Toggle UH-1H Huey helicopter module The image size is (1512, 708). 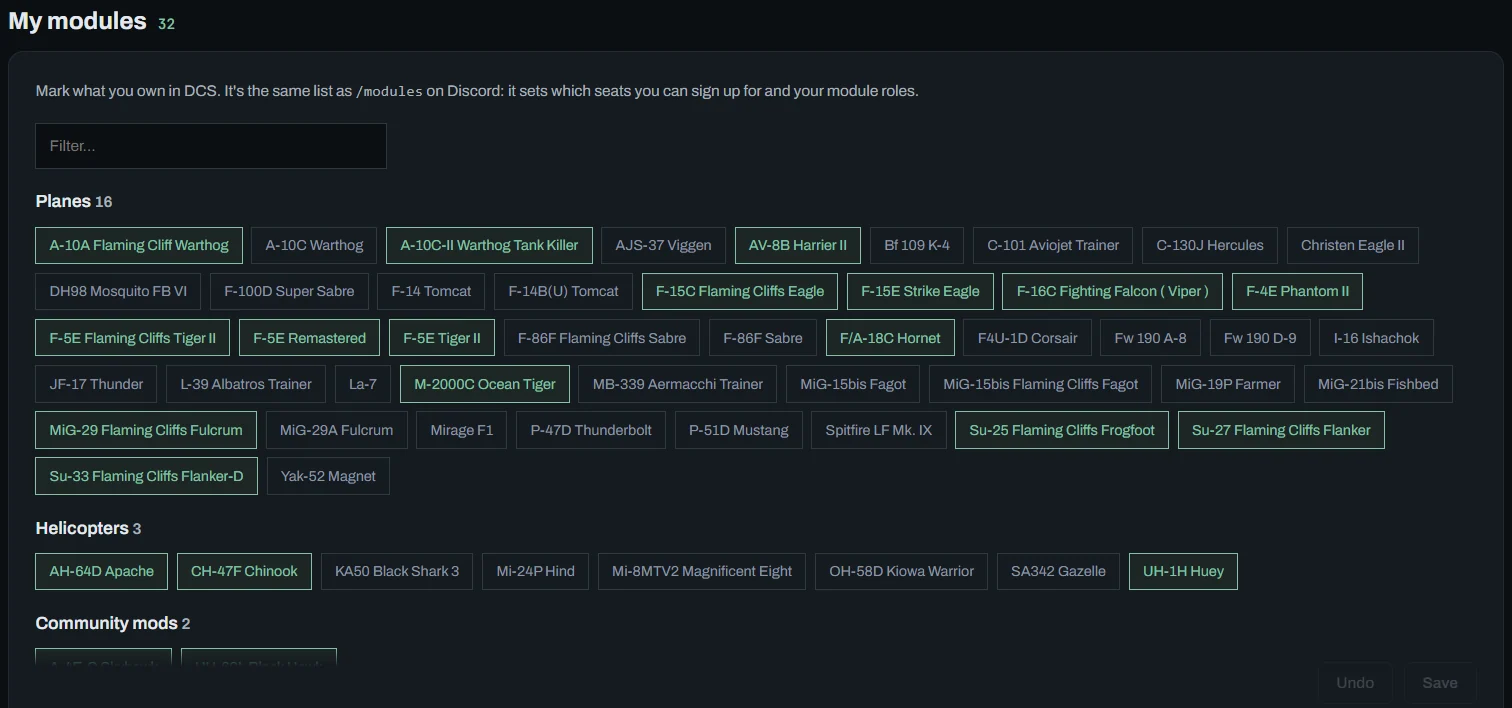(x=1183, y=571)
